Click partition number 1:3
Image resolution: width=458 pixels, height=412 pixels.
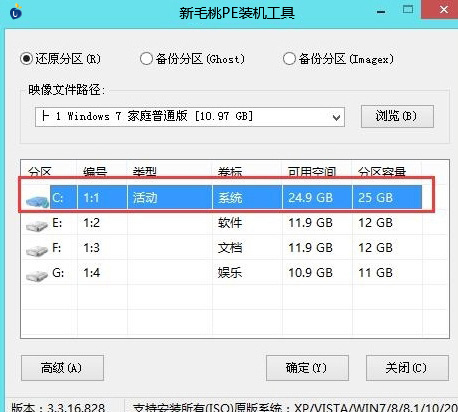pos(91,248)
